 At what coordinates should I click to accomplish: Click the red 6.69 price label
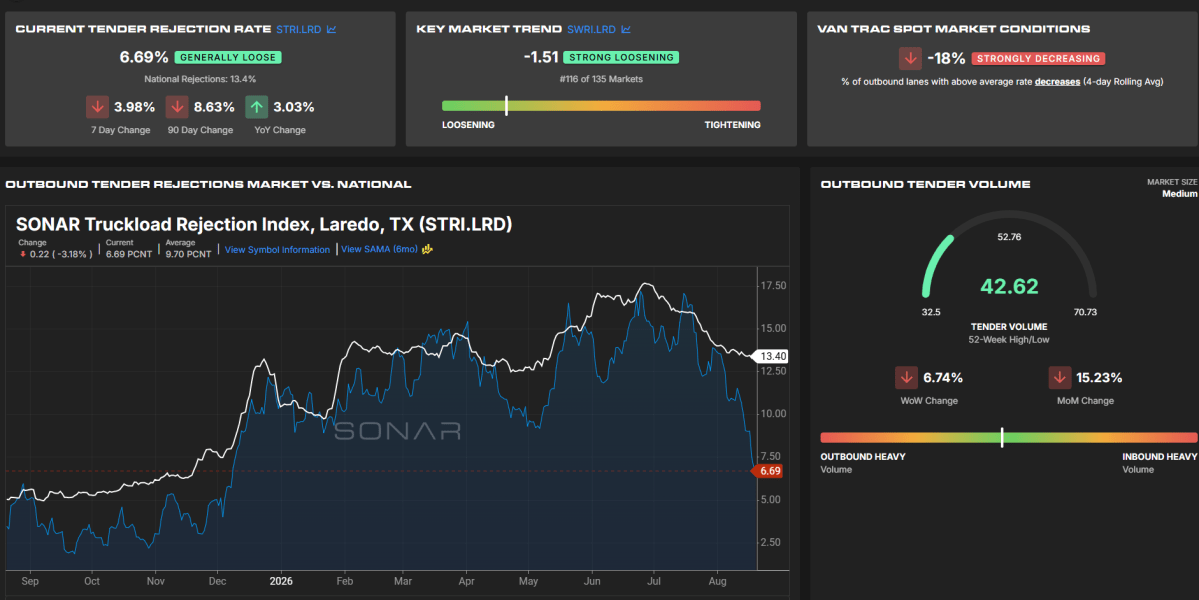pyautogui.click(x=768, y=471)
